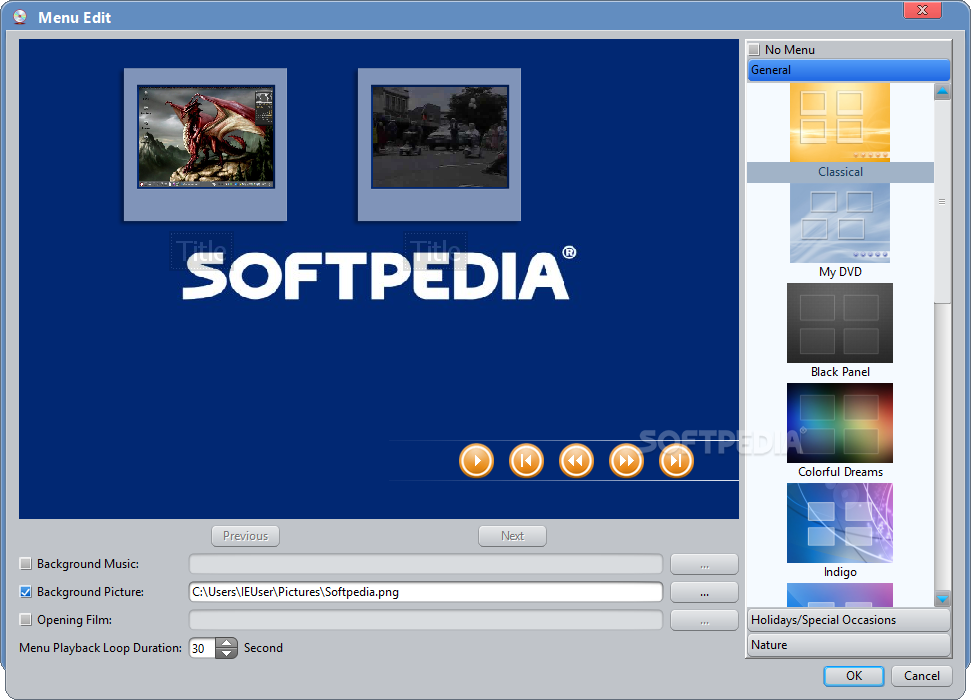
Task: Click the skip-to-first orange button in preview
Action: pos(526,461)
